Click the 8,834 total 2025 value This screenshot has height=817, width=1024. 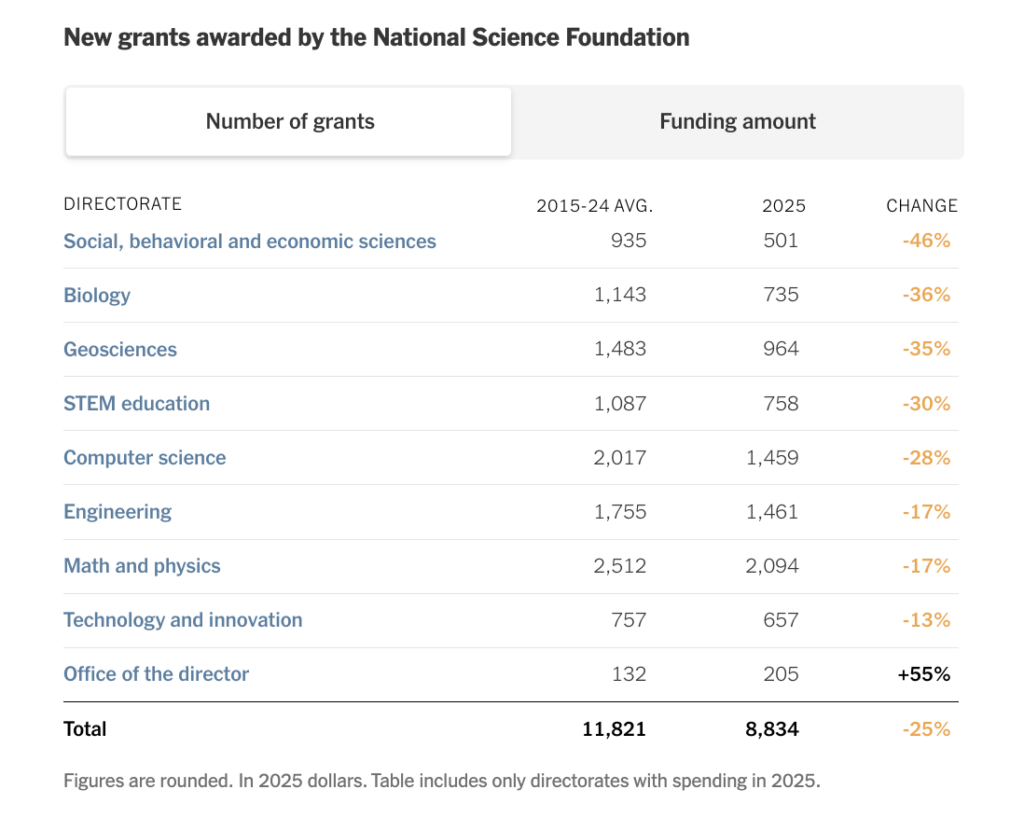point(772,729)
